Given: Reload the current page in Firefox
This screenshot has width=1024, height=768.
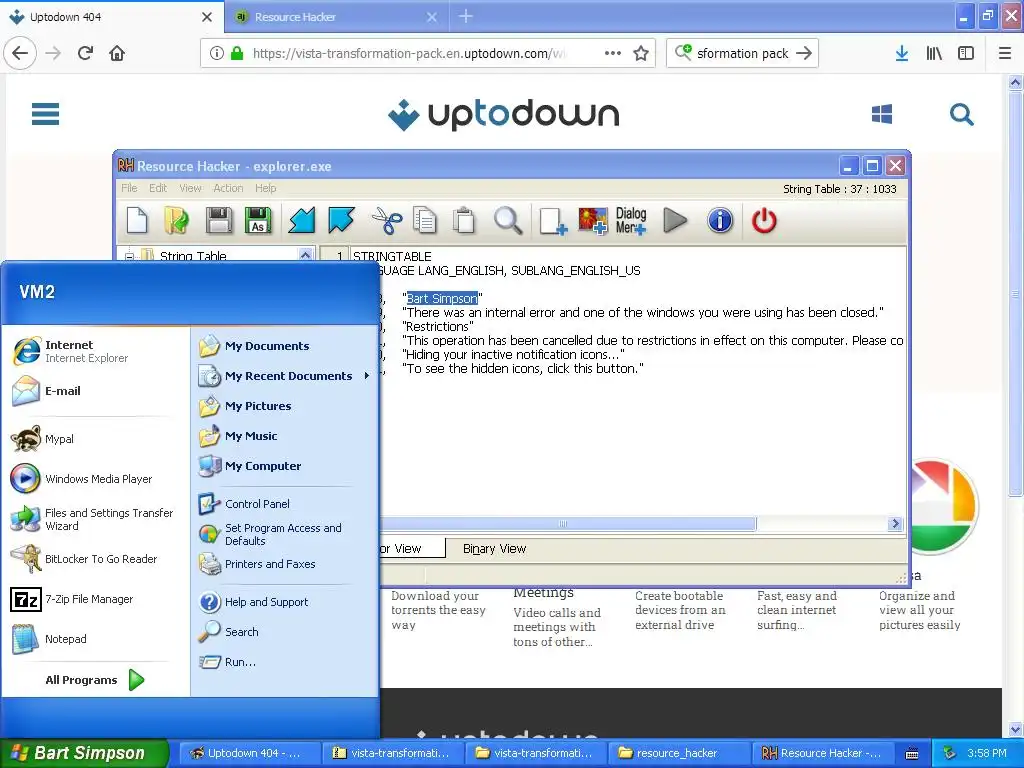Looking at the screenshot, I should pos(85,54).
